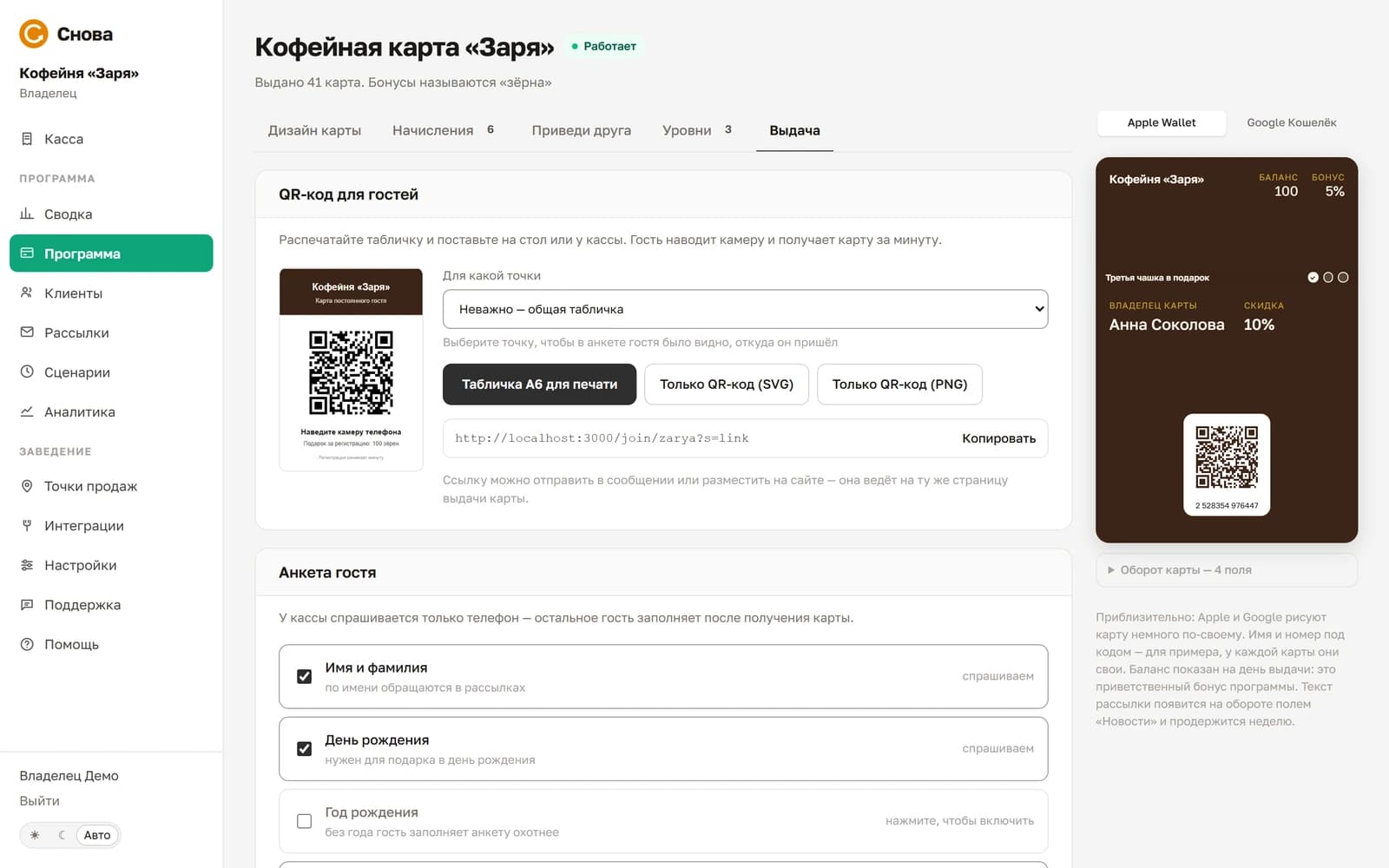Image resolution: width=1389 pixels, height=868 pixels.
Task: Open Рассылки in the sidebar
Action: (111, 332)
